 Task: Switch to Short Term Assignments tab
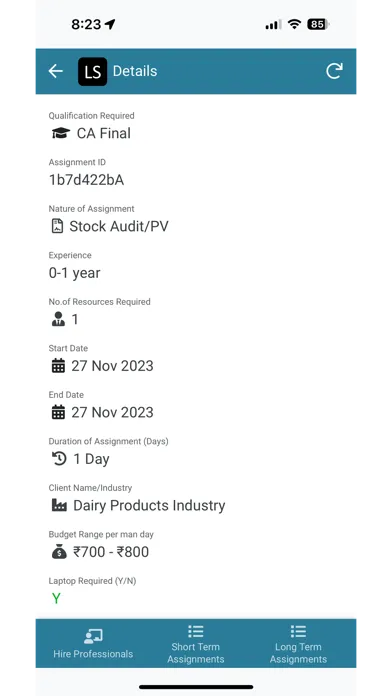pos(195,644)
